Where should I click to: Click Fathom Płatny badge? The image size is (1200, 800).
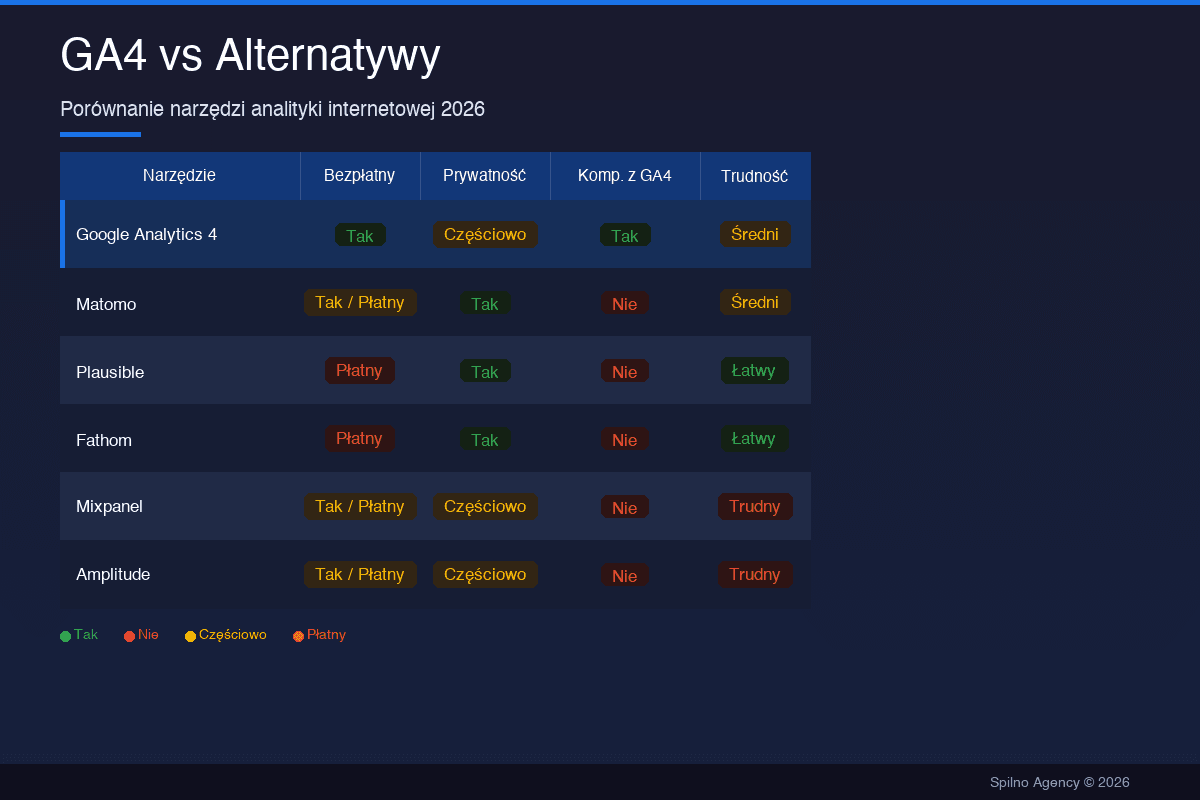pos(360,438)
